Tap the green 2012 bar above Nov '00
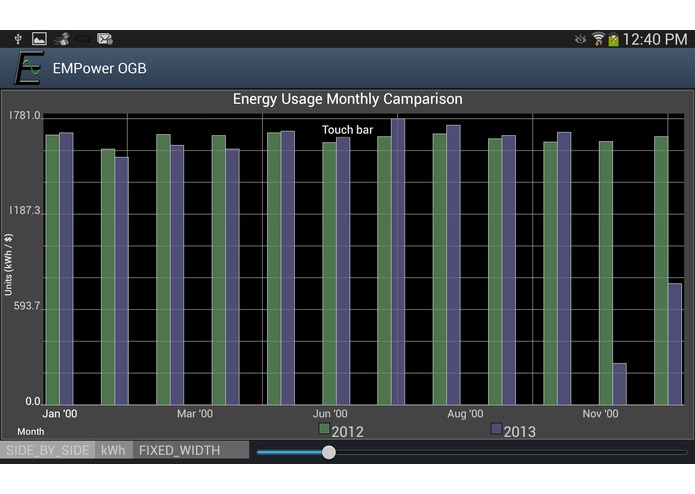Viewport: 695px width, 494px height. coord(606,273)
